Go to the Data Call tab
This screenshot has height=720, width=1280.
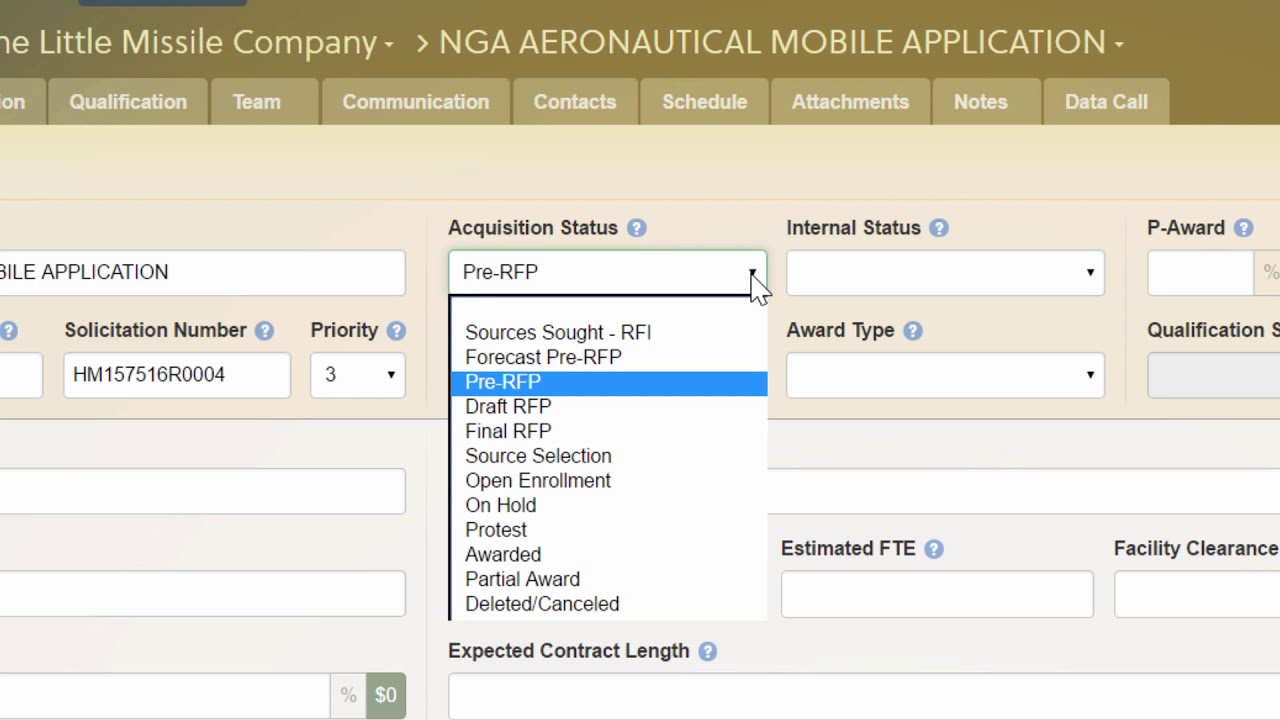(x=1106, y=102)
